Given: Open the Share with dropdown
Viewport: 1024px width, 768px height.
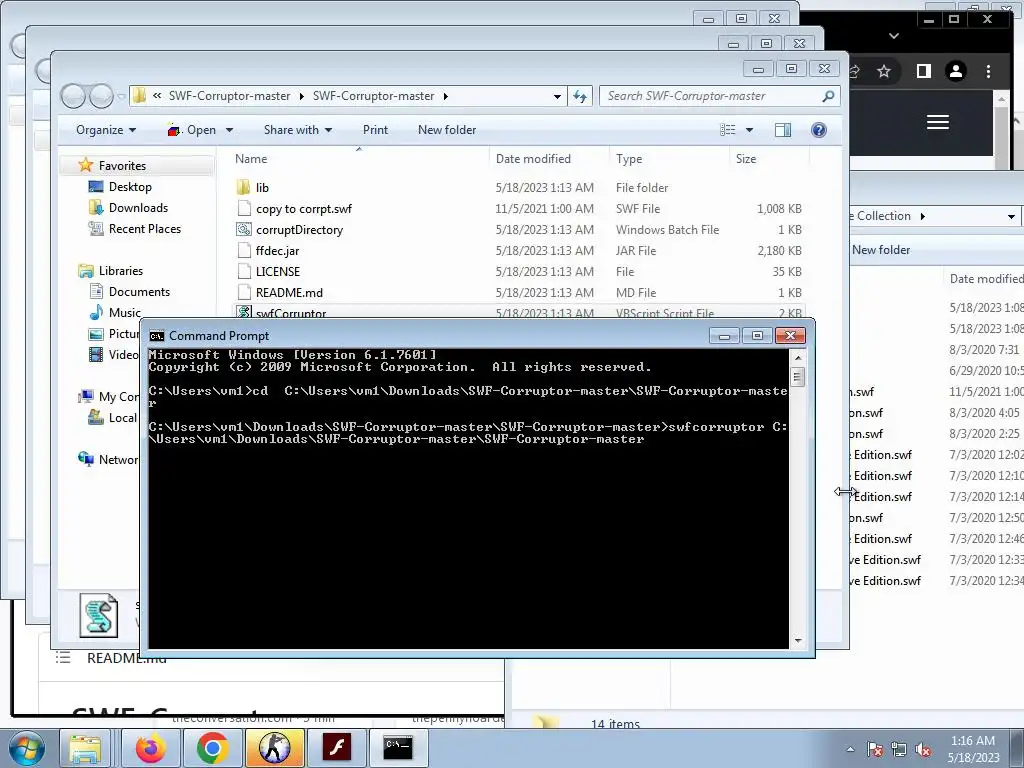Looking at the screenshot, I should click(298, 130).
